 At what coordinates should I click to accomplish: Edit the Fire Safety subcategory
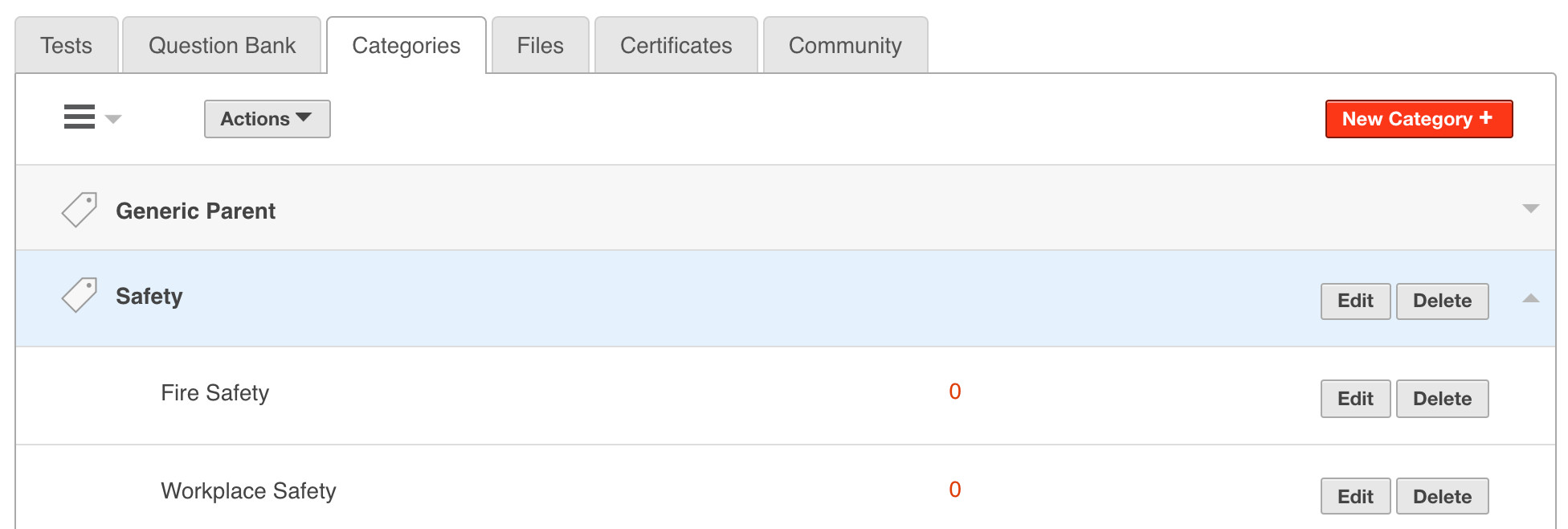click(x=1355, y=399)
